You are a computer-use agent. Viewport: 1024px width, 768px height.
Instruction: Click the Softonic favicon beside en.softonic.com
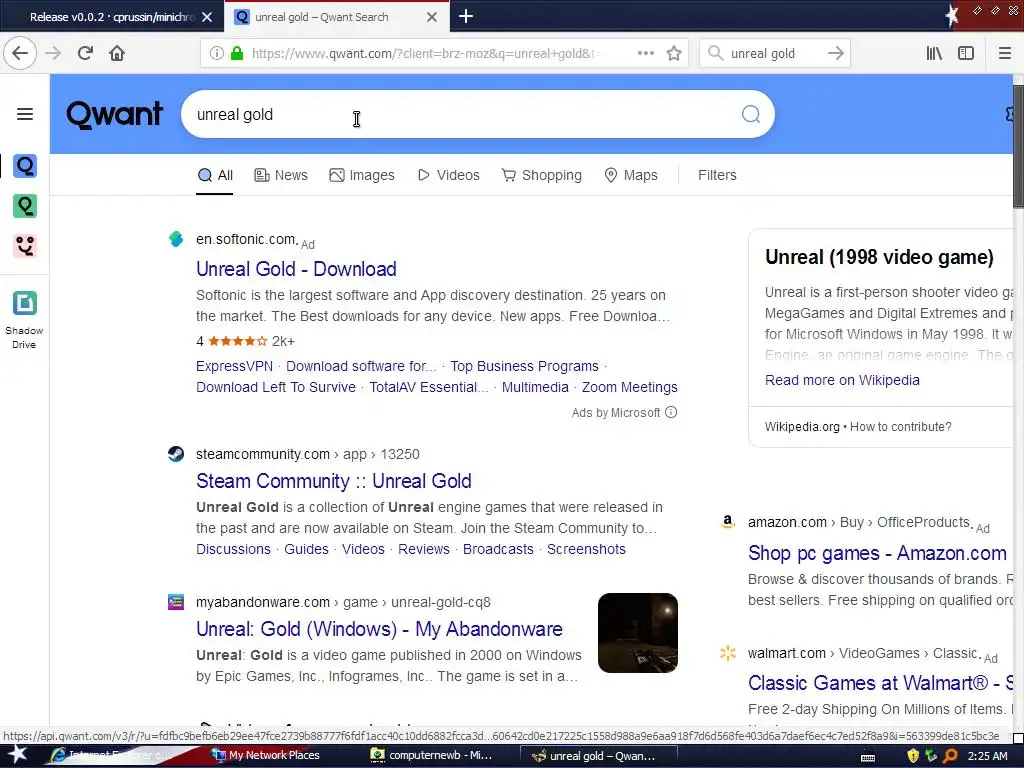click(176, 239)
